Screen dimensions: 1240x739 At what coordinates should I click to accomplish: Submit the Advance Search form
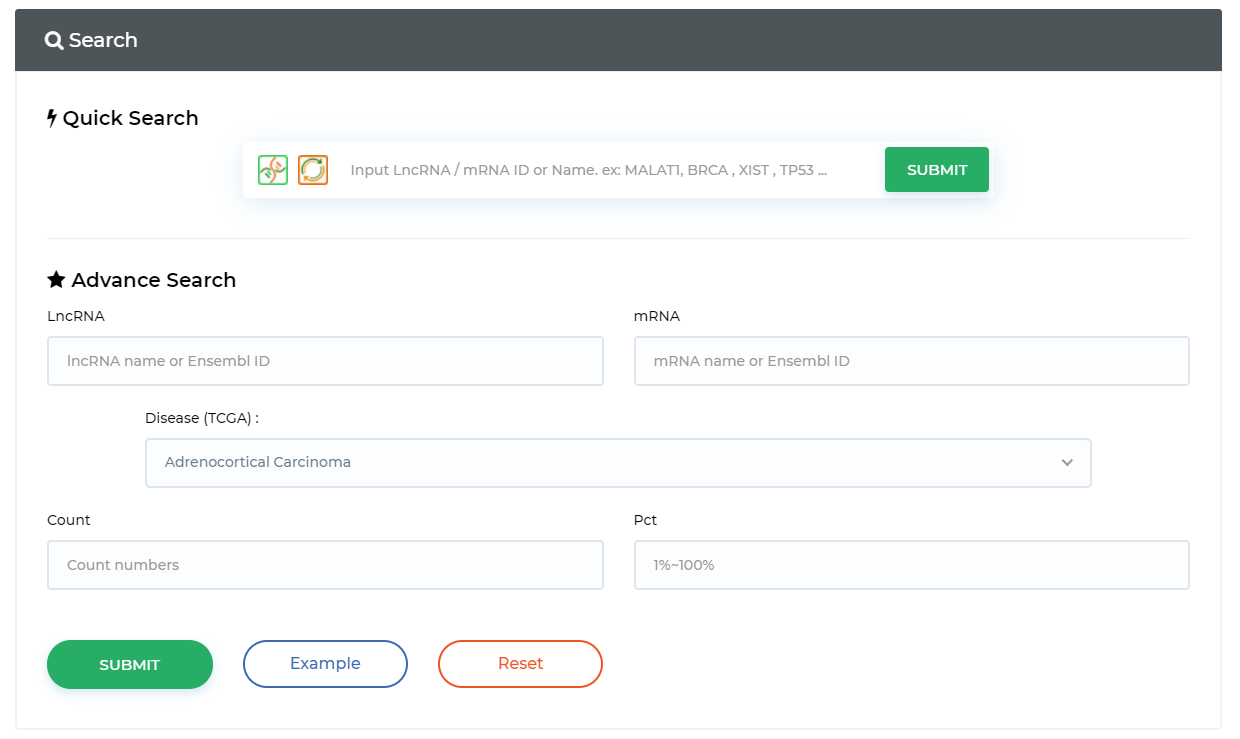coord(130,665)
